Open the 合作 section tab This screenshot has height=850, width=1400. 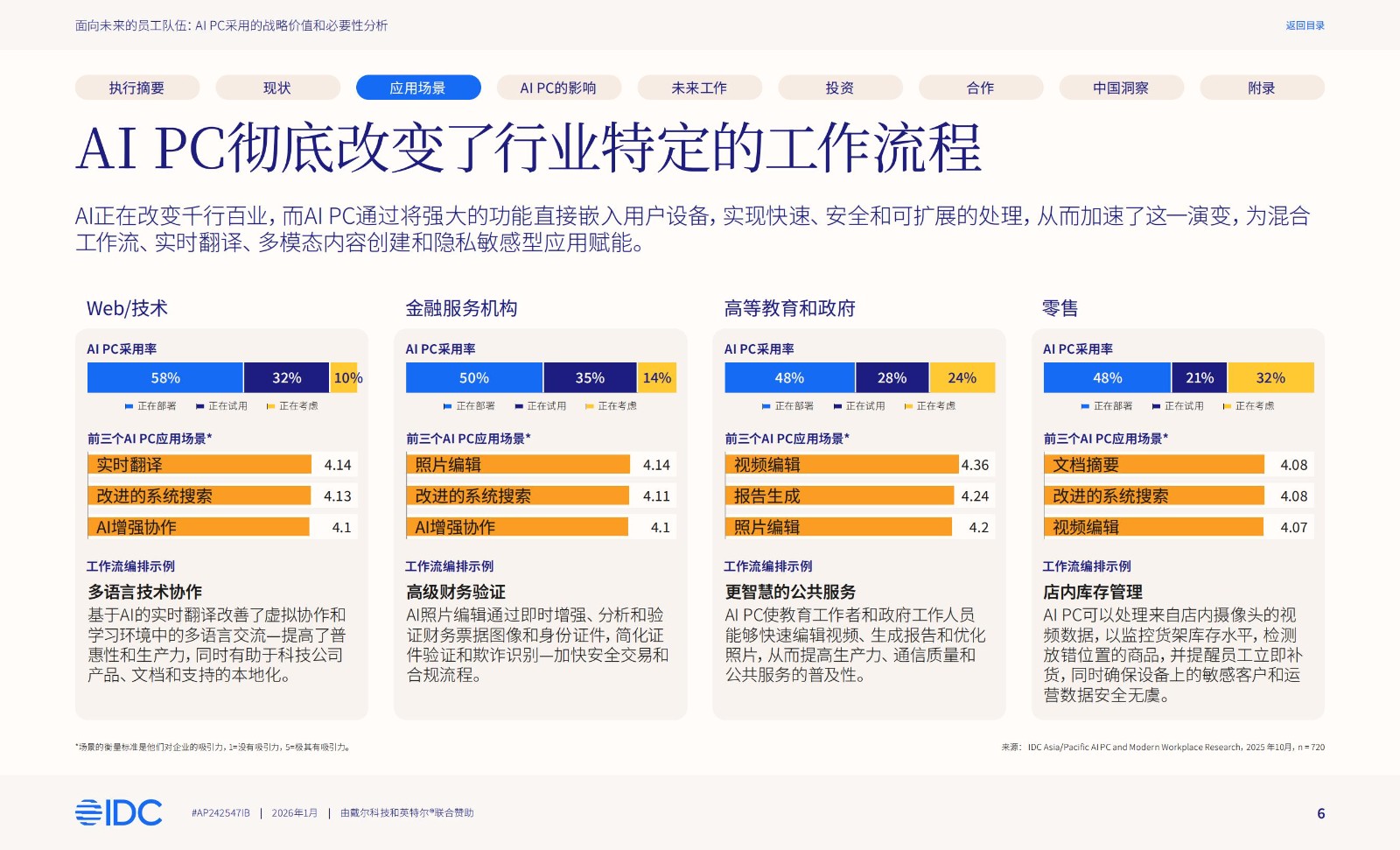coord(980,88)
